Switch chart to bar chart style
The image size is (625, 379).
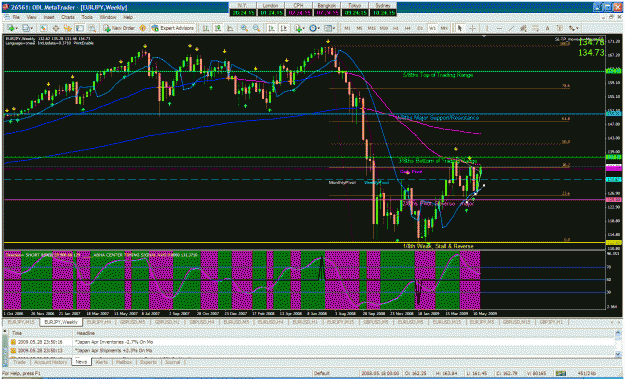tap(206, 28)
